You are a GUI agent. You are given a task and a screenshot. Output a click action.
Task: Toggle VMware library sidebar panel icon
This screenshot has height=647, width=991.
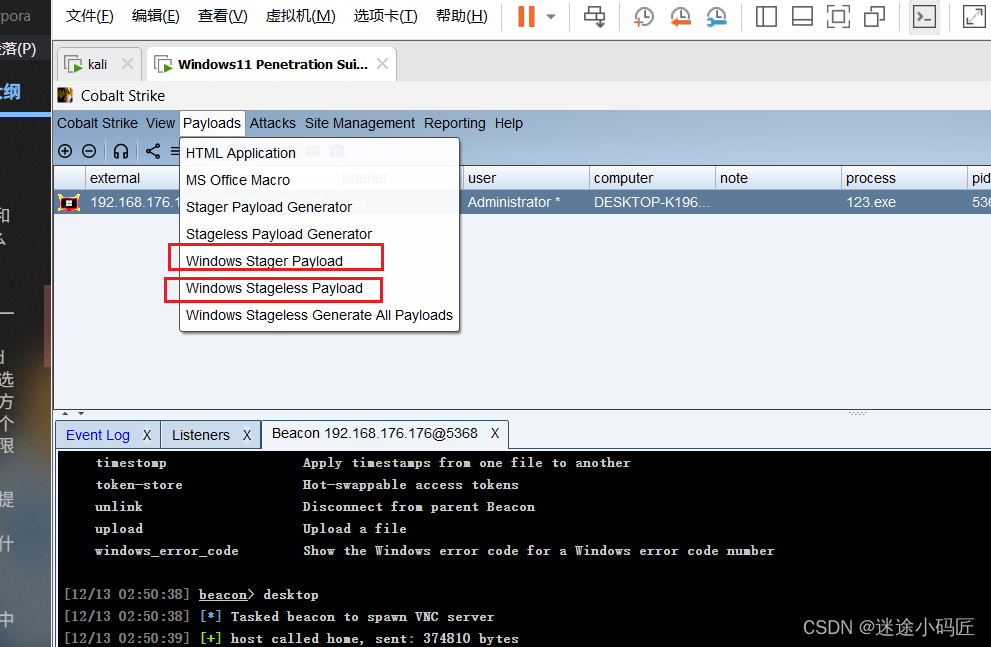click(766, 16)
